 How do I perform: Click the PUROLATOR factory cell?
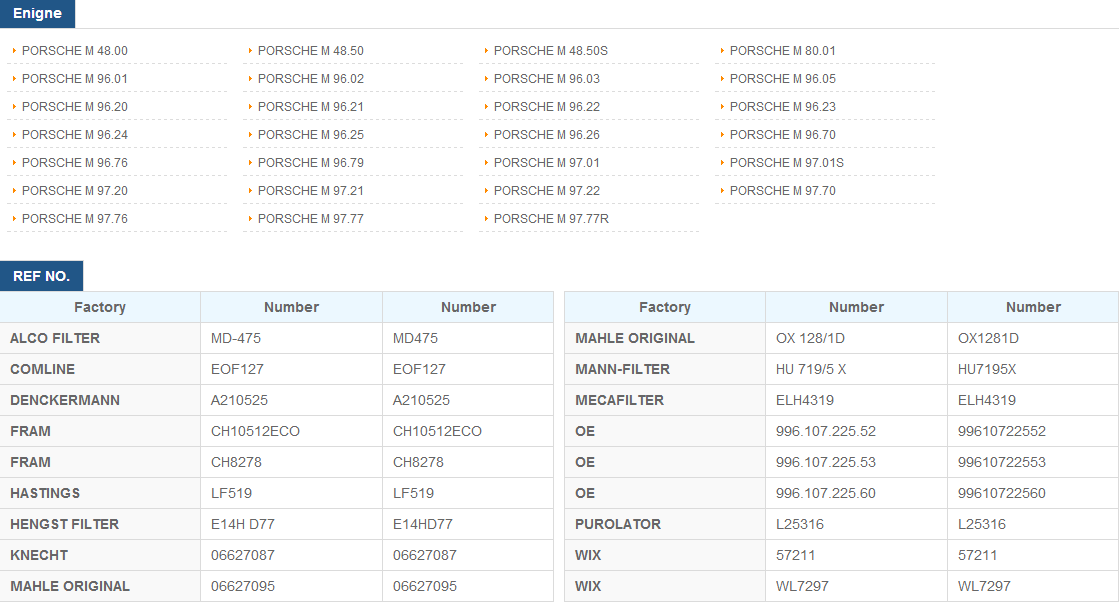coord(665,524)
